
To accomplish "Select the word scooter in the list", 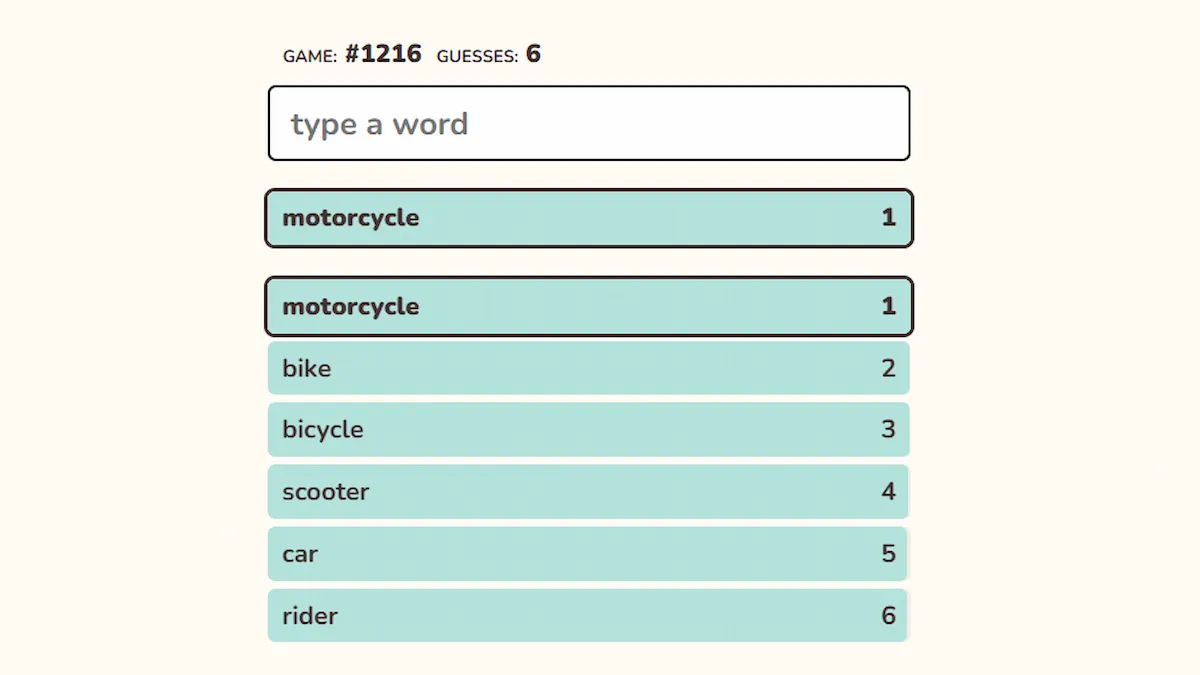I will tap(325, 492).
